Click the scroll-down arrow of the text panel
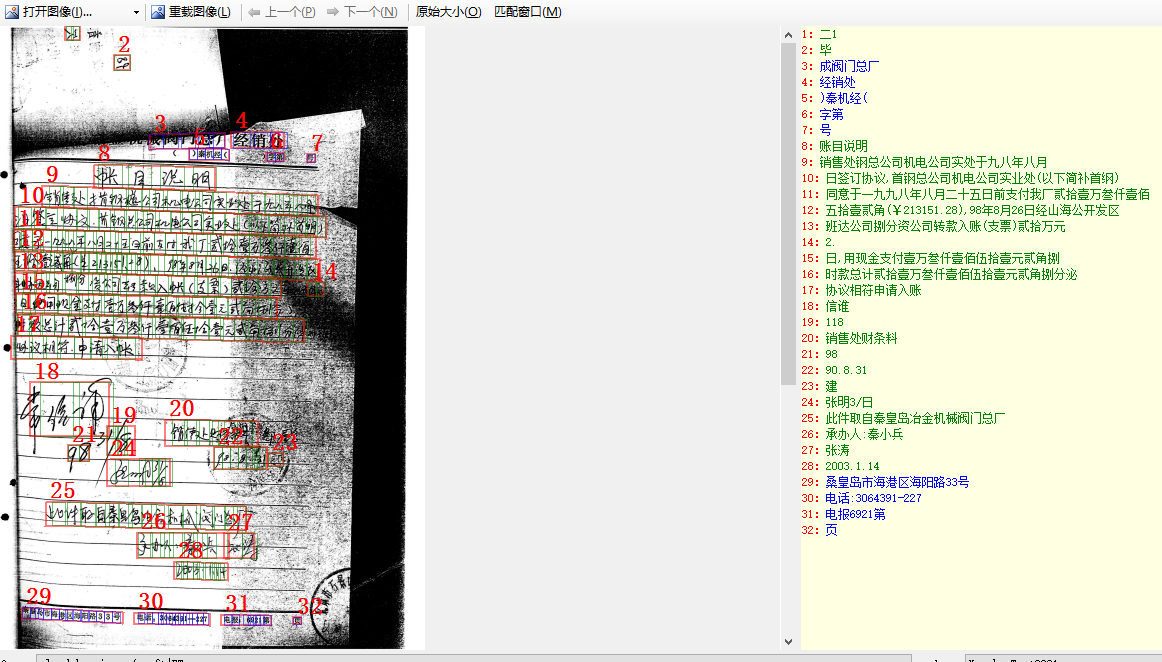 (x=788, y=641)
